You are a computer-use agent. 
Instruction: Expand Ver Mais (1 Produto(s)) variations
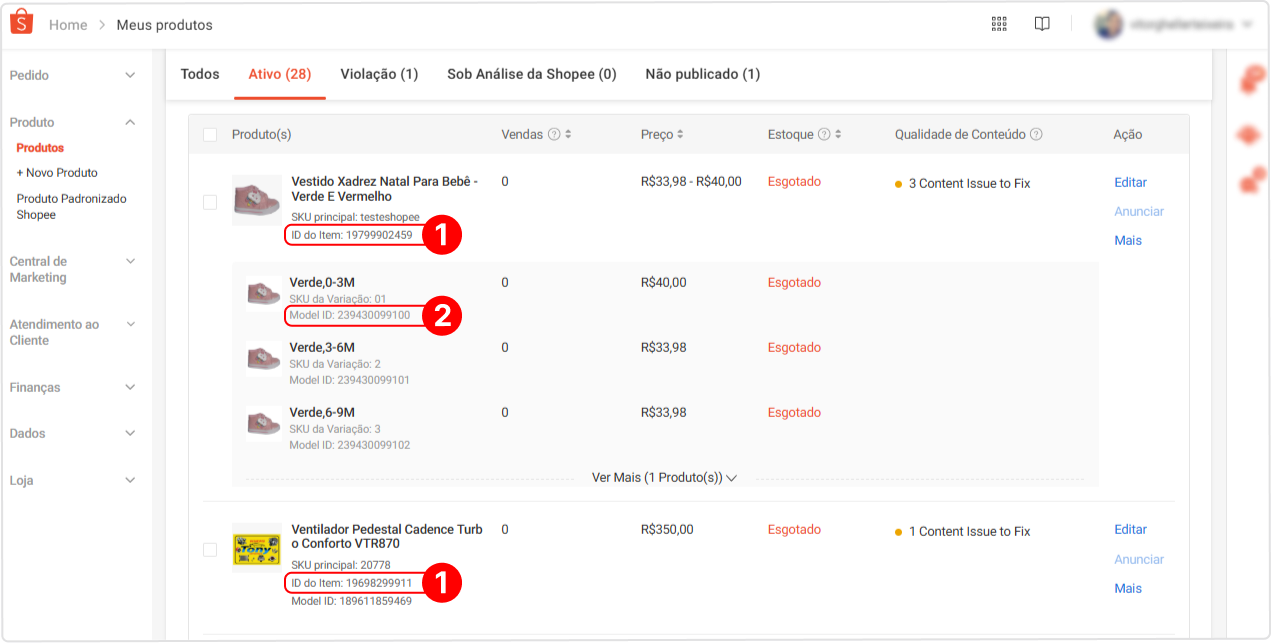[x=664, y=478]
